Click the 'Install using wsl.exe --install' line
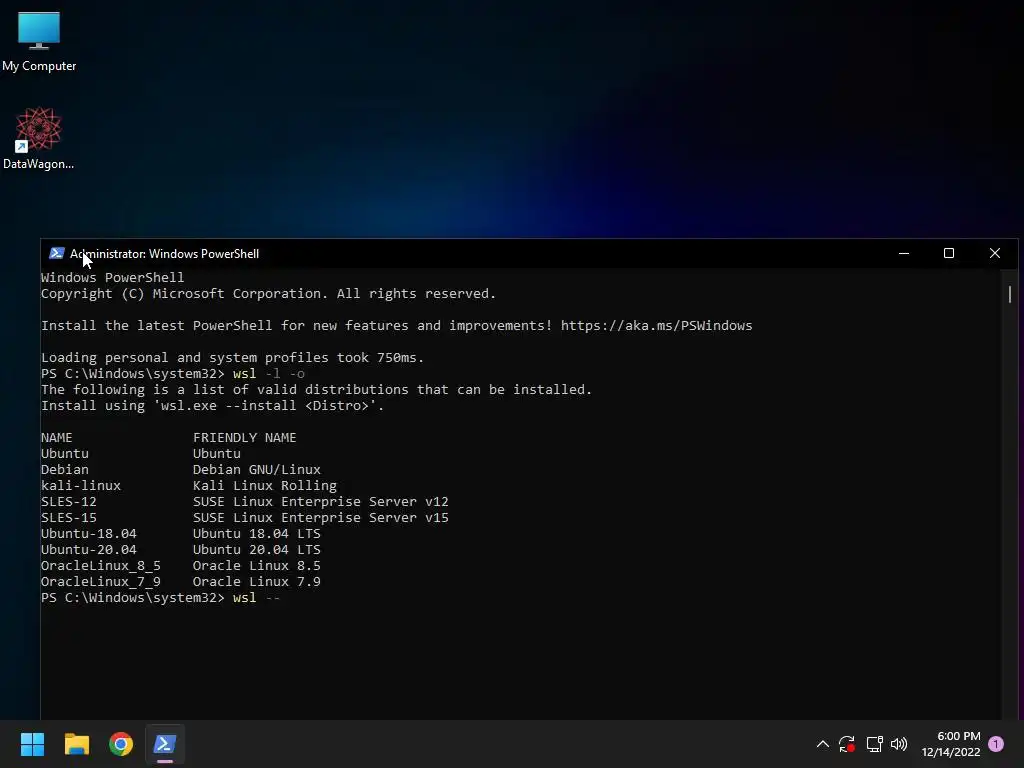1024x768 pixels. pos(212,406)
